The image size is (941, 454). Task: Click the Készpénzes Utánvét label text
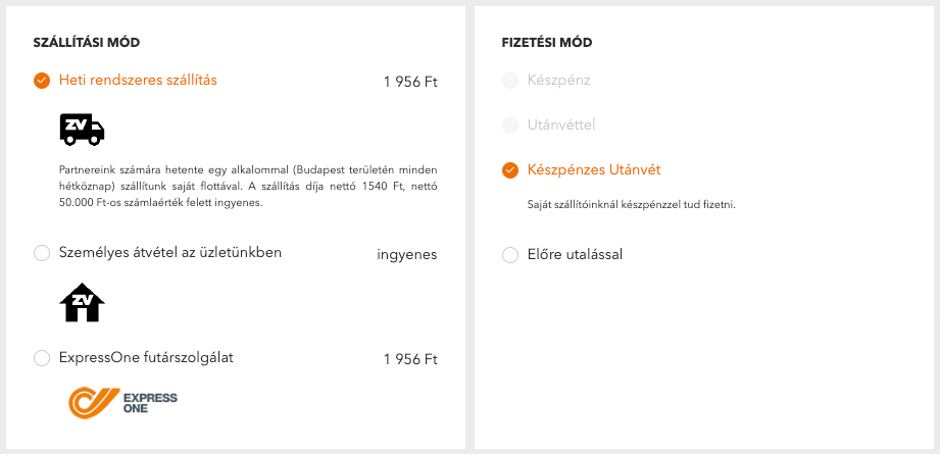[594, 170]
